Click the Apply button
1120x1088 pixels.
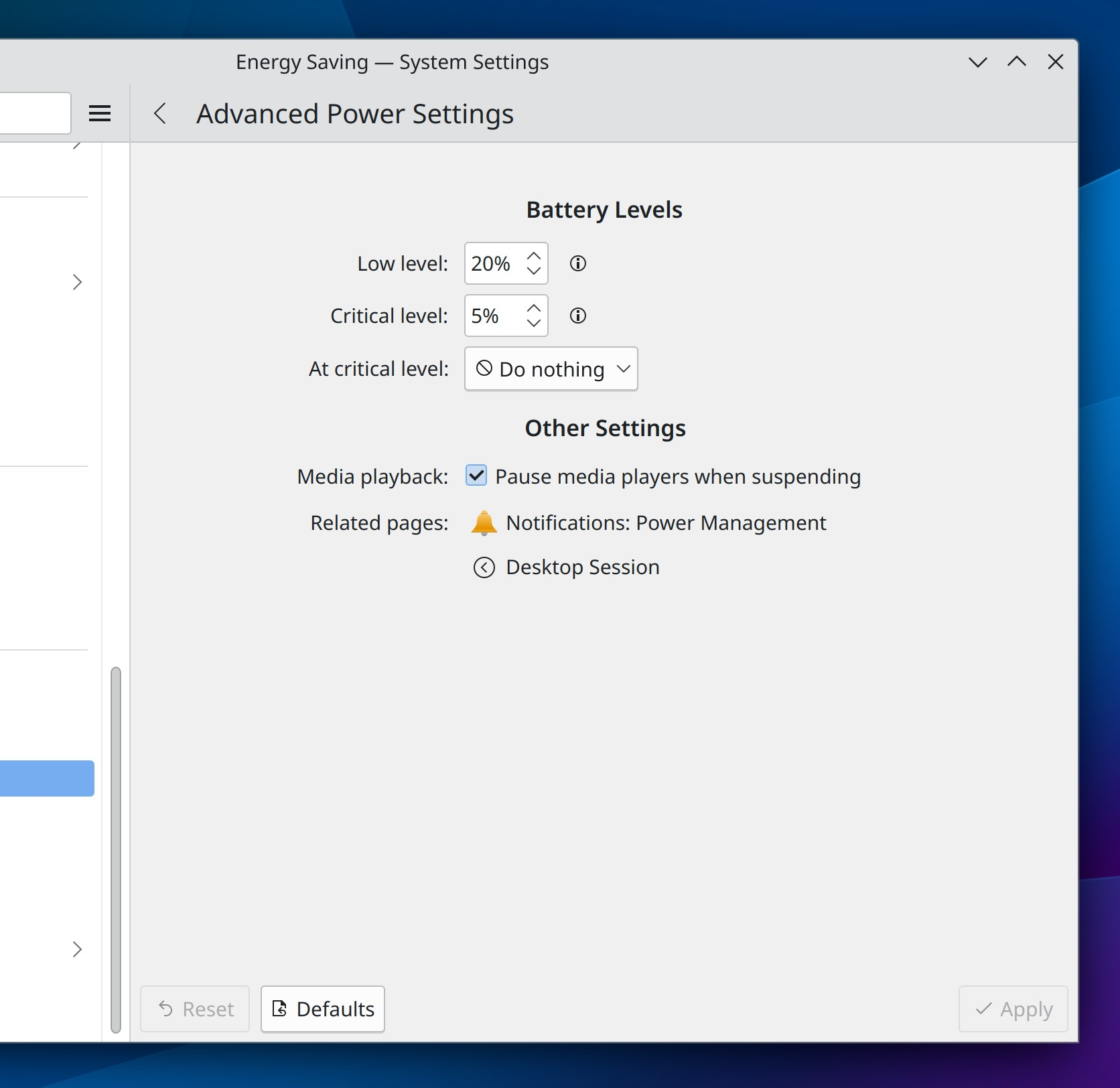[1013, 1009]
